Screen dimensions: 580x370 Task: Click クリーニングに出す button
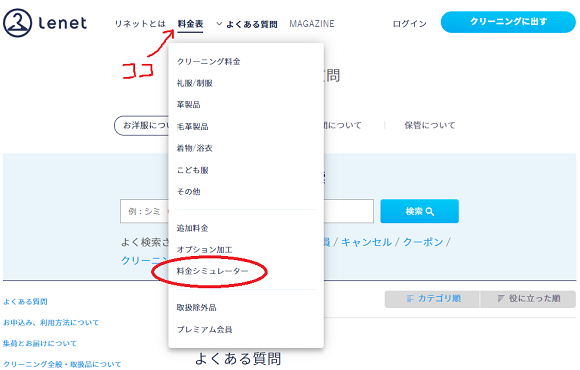point(508,22)
